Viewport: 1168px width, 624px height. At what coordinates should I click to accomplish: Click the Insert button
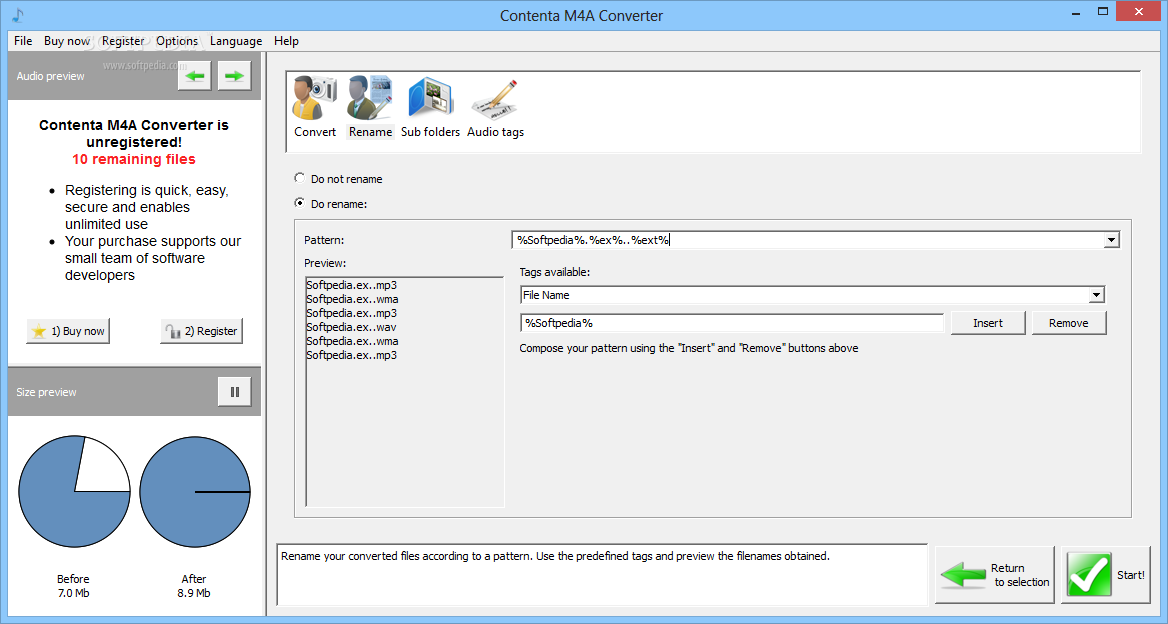click(x=988, y=322)
